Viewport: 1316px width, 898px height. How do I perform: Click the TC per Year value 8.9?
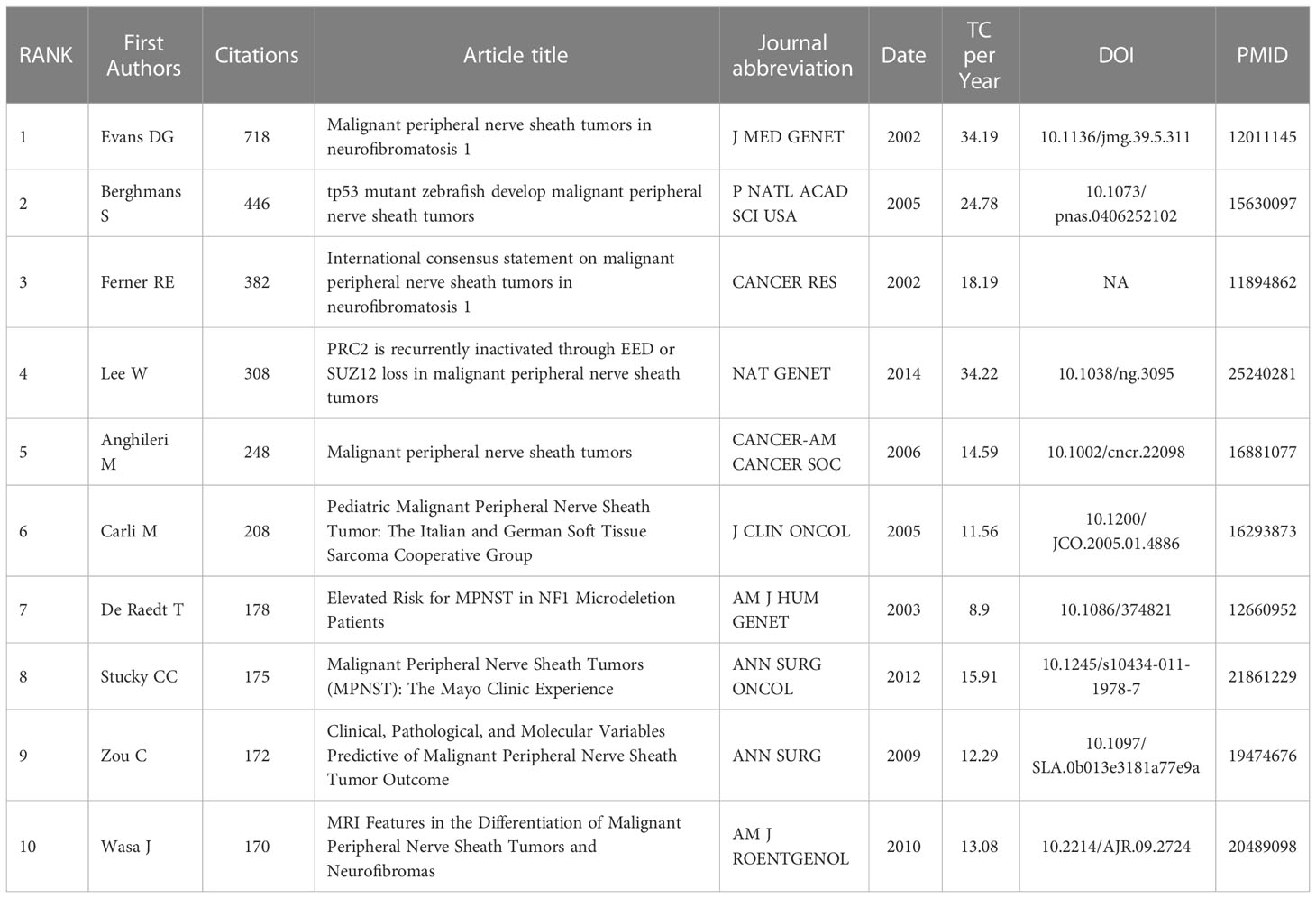(x=979, y=609)
